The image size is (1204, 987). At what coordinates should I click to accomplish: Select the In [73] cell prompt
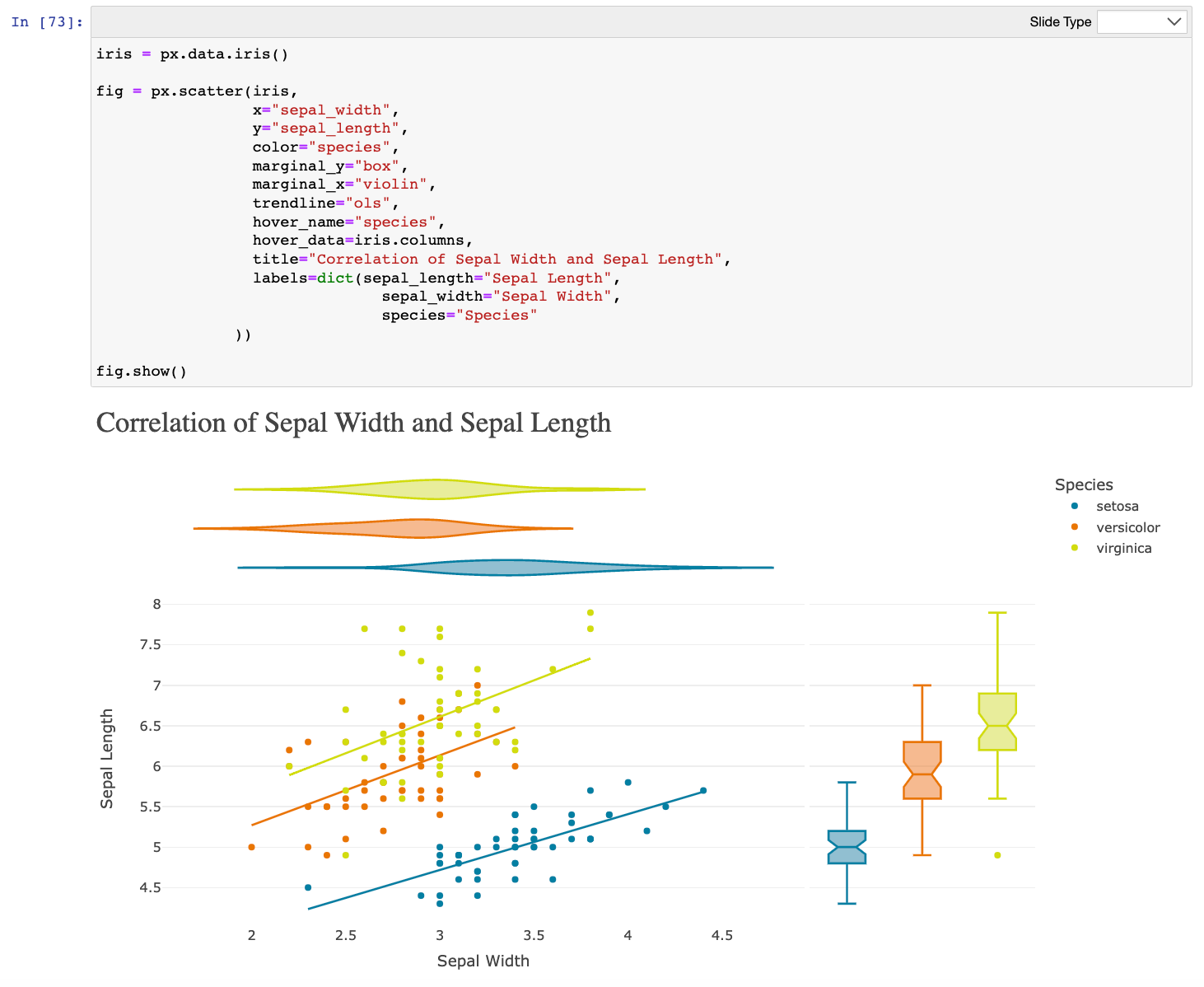(x=47, y=22)
